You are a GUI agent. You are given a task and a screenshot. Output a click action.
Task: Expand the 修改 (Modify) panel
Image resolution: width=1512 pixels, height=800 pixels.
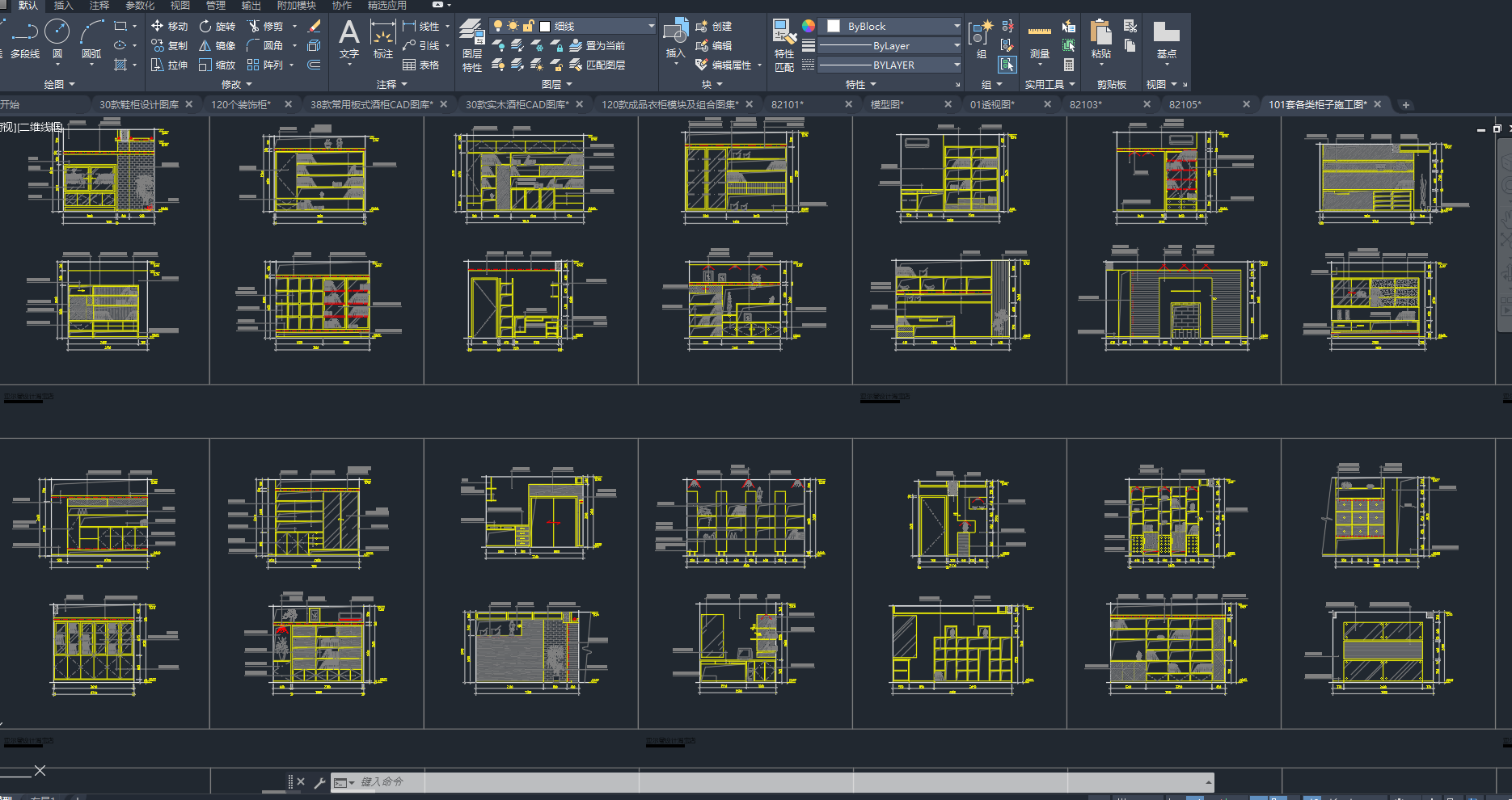point(237,84)
